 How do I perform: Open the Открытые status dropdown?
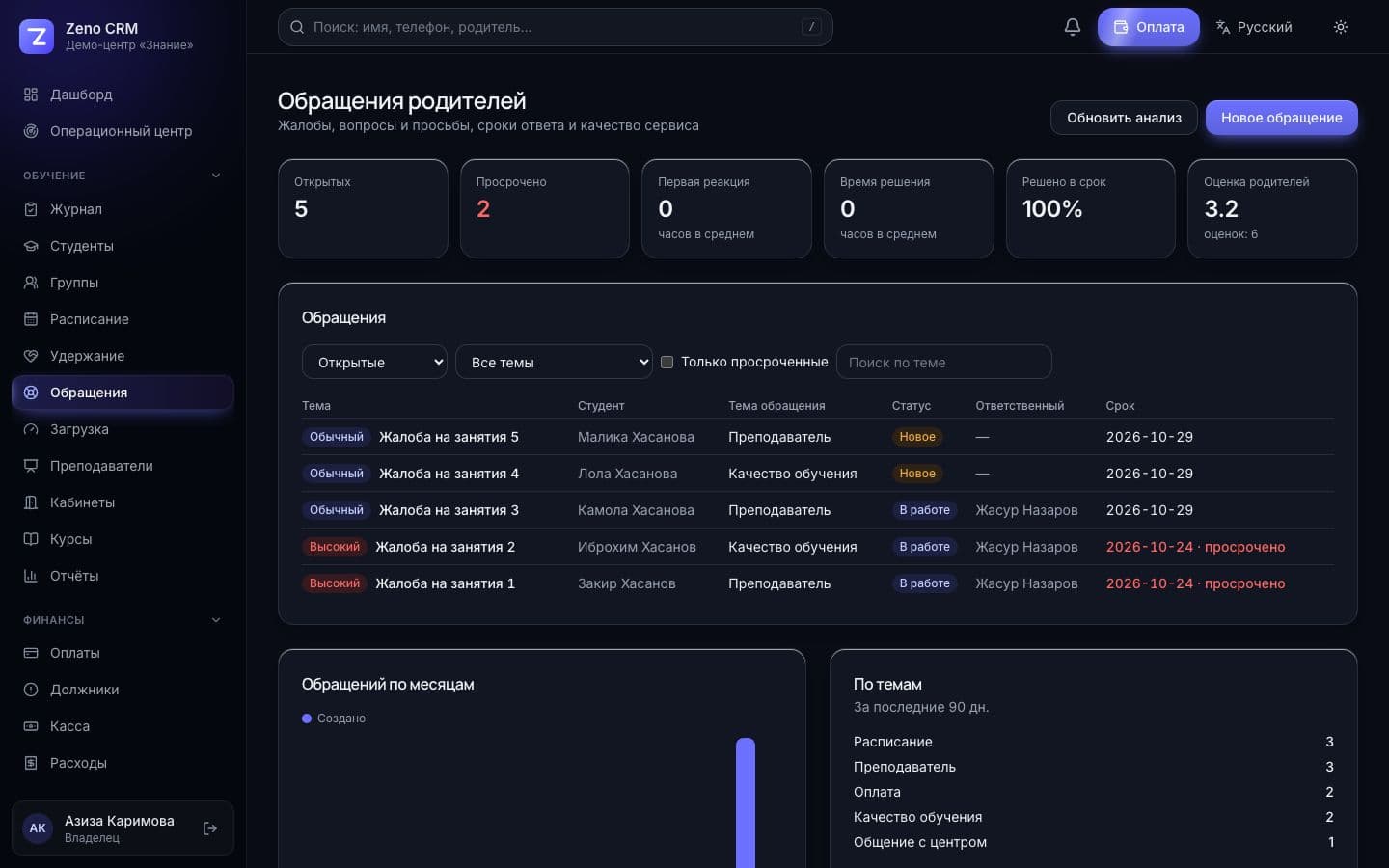tap(374, 362)
